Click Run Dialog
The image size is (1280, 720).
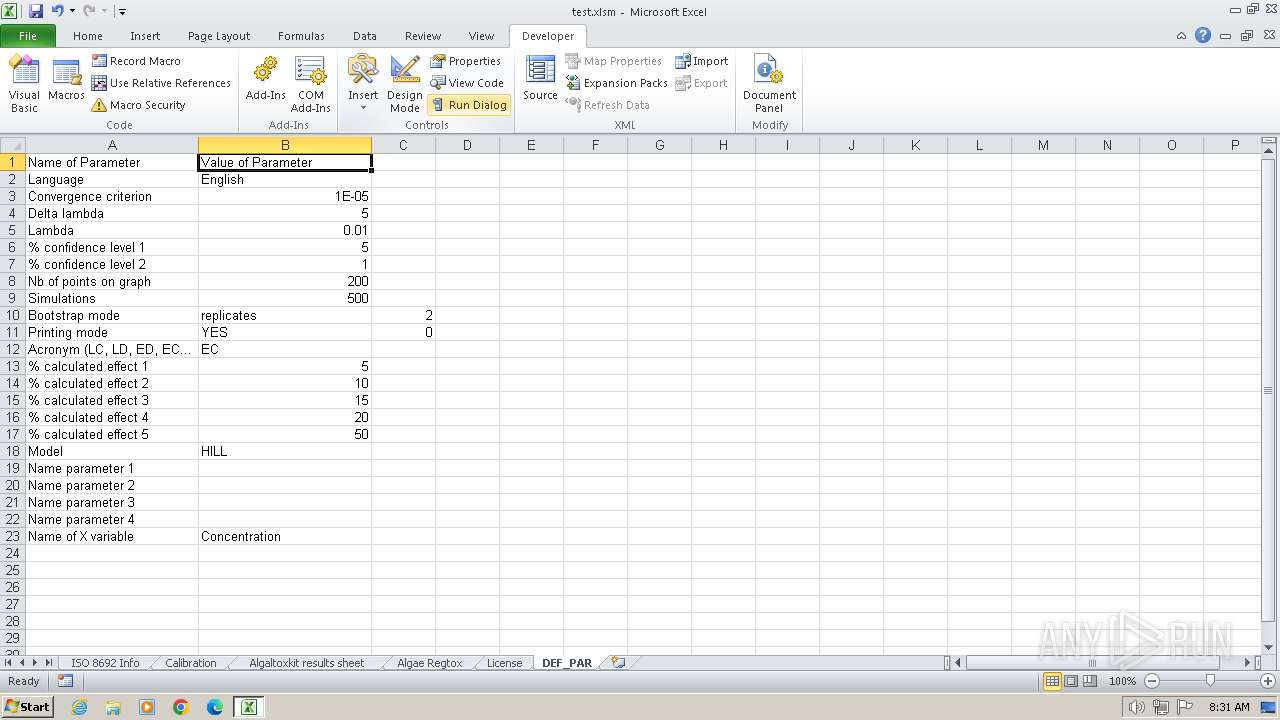point(468,105)
